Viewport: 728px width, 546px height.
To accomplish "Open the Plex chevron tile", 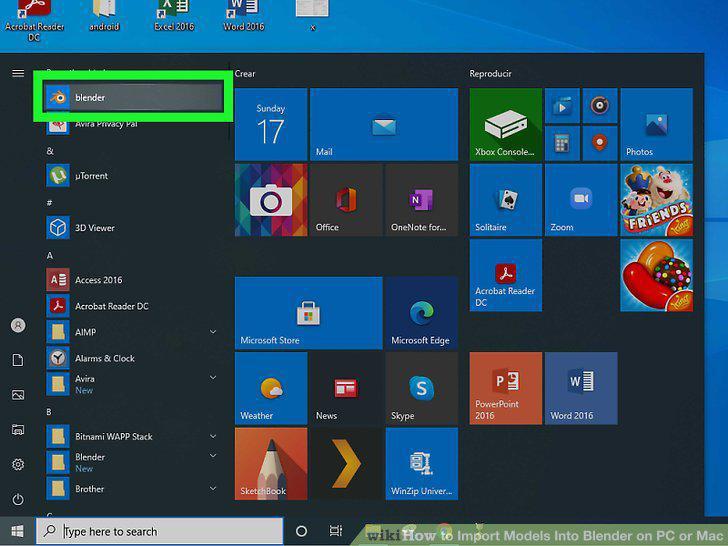I will click(346, 464).
